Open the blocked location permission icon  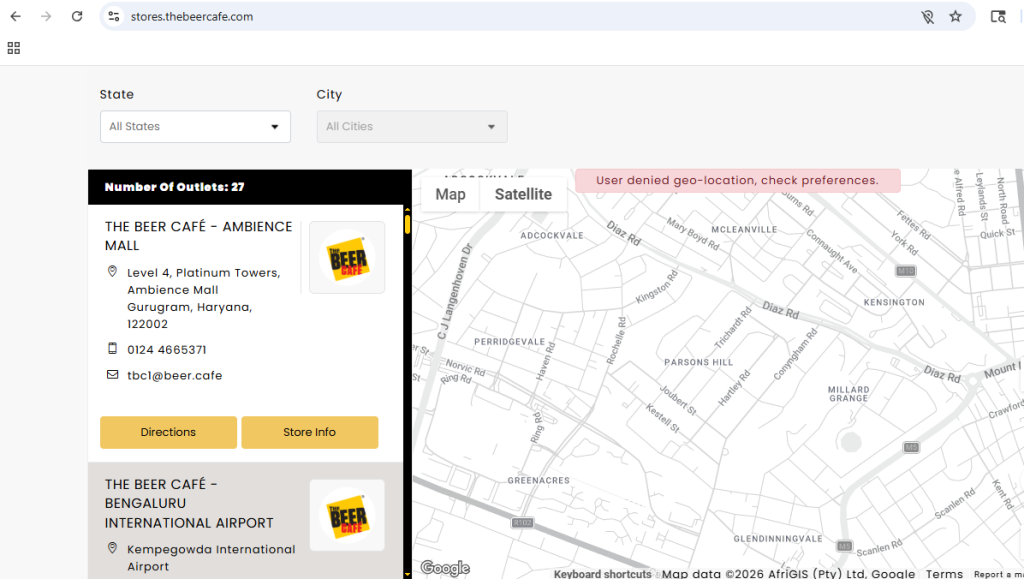tap(927, 17)
